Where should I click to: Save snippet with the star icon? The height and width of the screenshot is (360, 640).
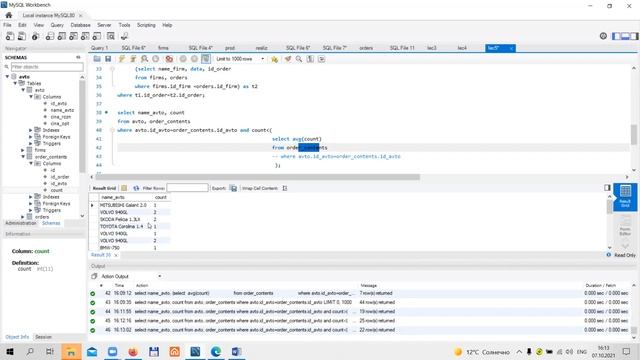click(x=274, y=59)
